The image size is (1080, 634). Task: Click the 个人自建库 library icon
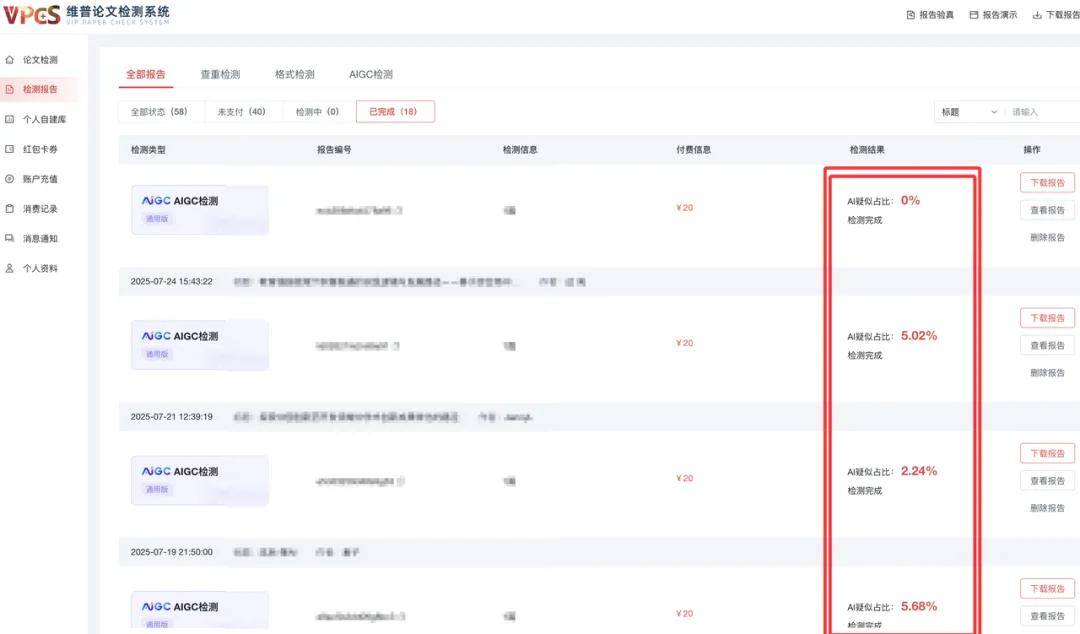coord(11,119)
